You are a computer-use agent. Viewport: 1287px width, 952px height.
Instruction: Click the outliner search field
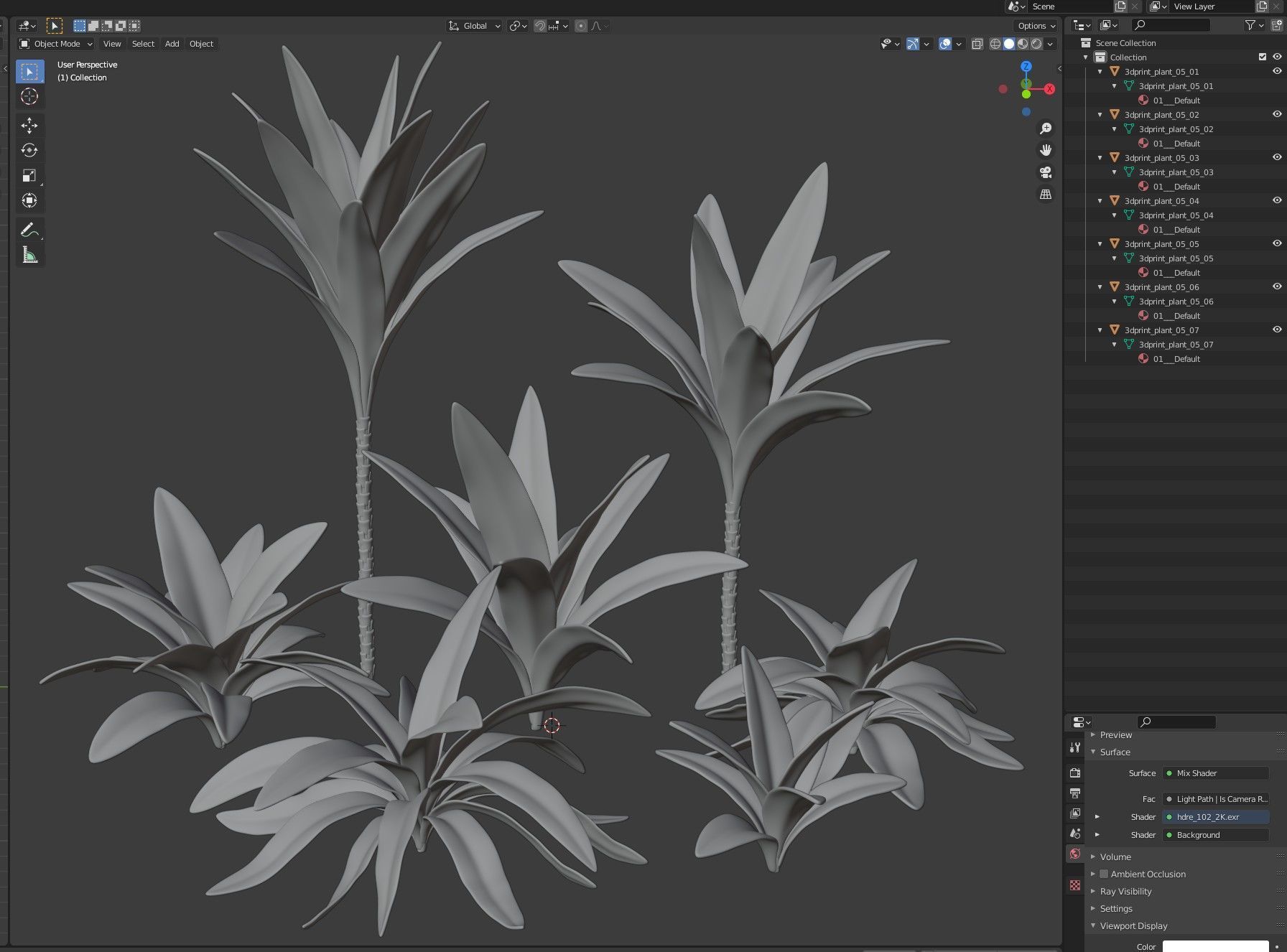coord(1171,25)
